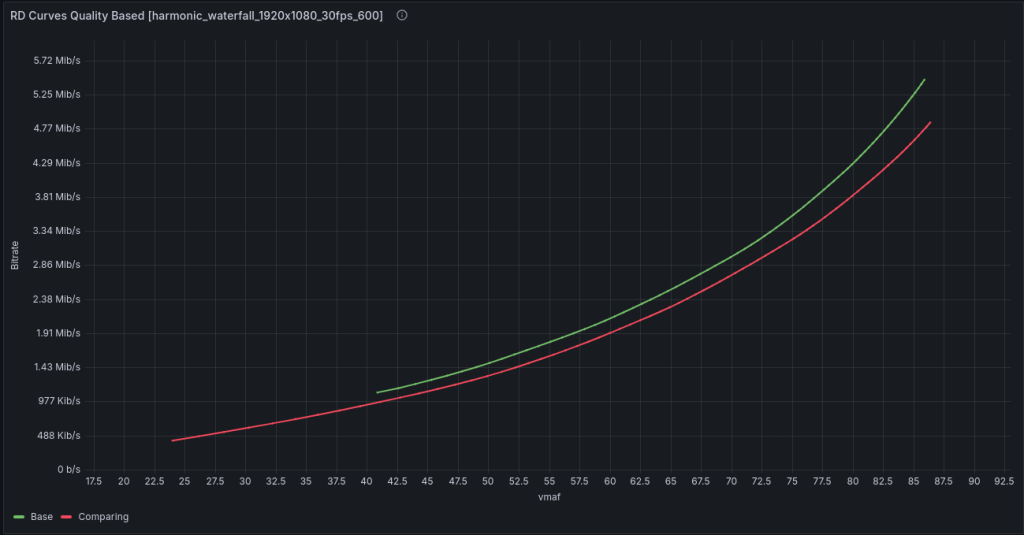Viewport: 1024px width, 535px height.
Task: Click the info icon beside panel title
Action: click(402, 16)
